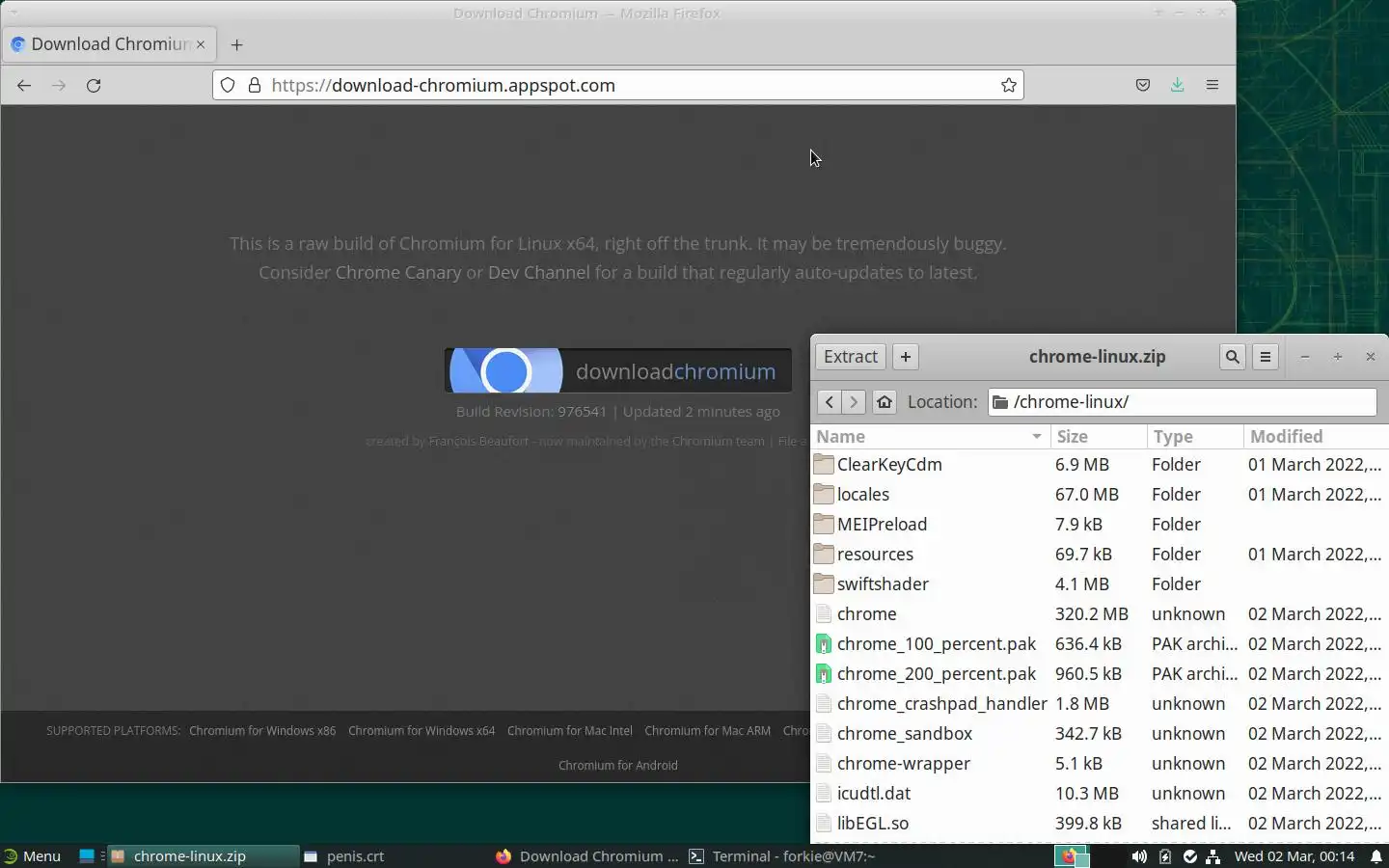This screenshot has height=868, width=1389.
Task: Click the show desktop taskbar icon
Action: pos(87,855)
